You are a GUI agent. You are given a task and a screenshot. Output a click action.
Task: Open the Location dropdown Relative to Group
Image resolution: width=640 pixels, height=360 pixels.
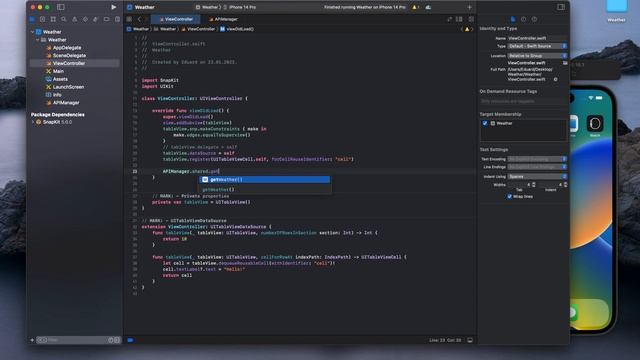coord(537,56)
